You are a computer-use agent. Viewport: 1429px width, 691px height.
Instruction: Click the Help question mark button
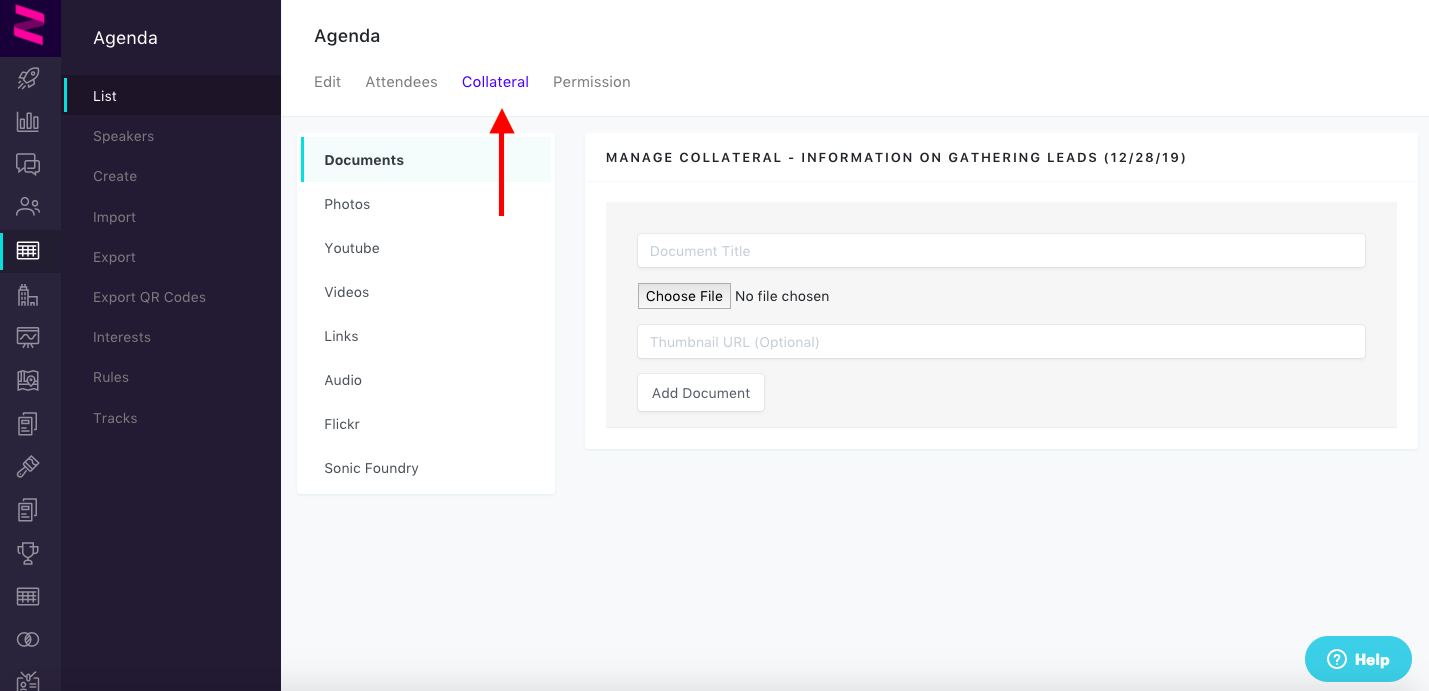tap(1358, 659)
